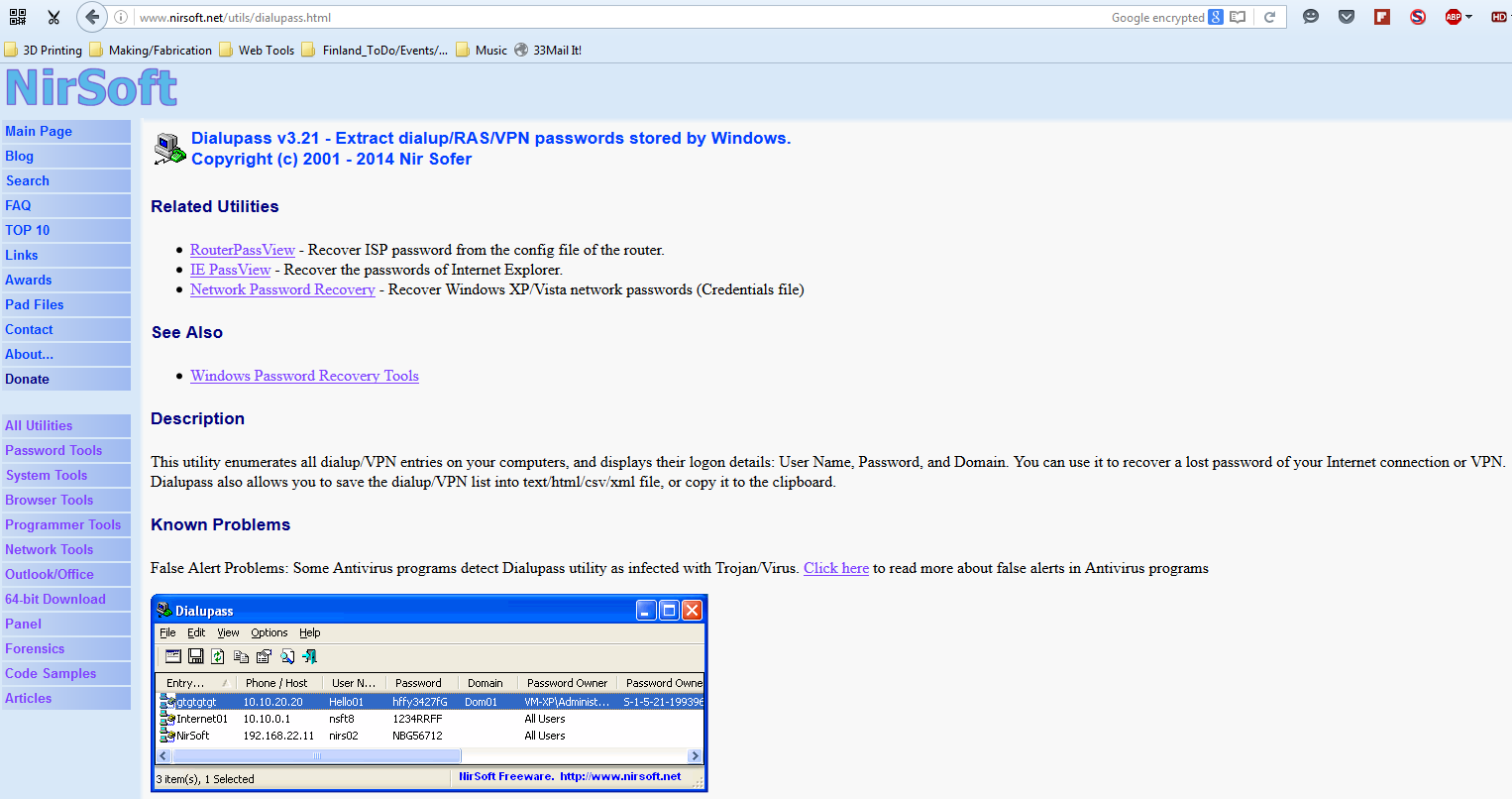
Task: Reload the page via the refresh icon
Action: 1271,16
